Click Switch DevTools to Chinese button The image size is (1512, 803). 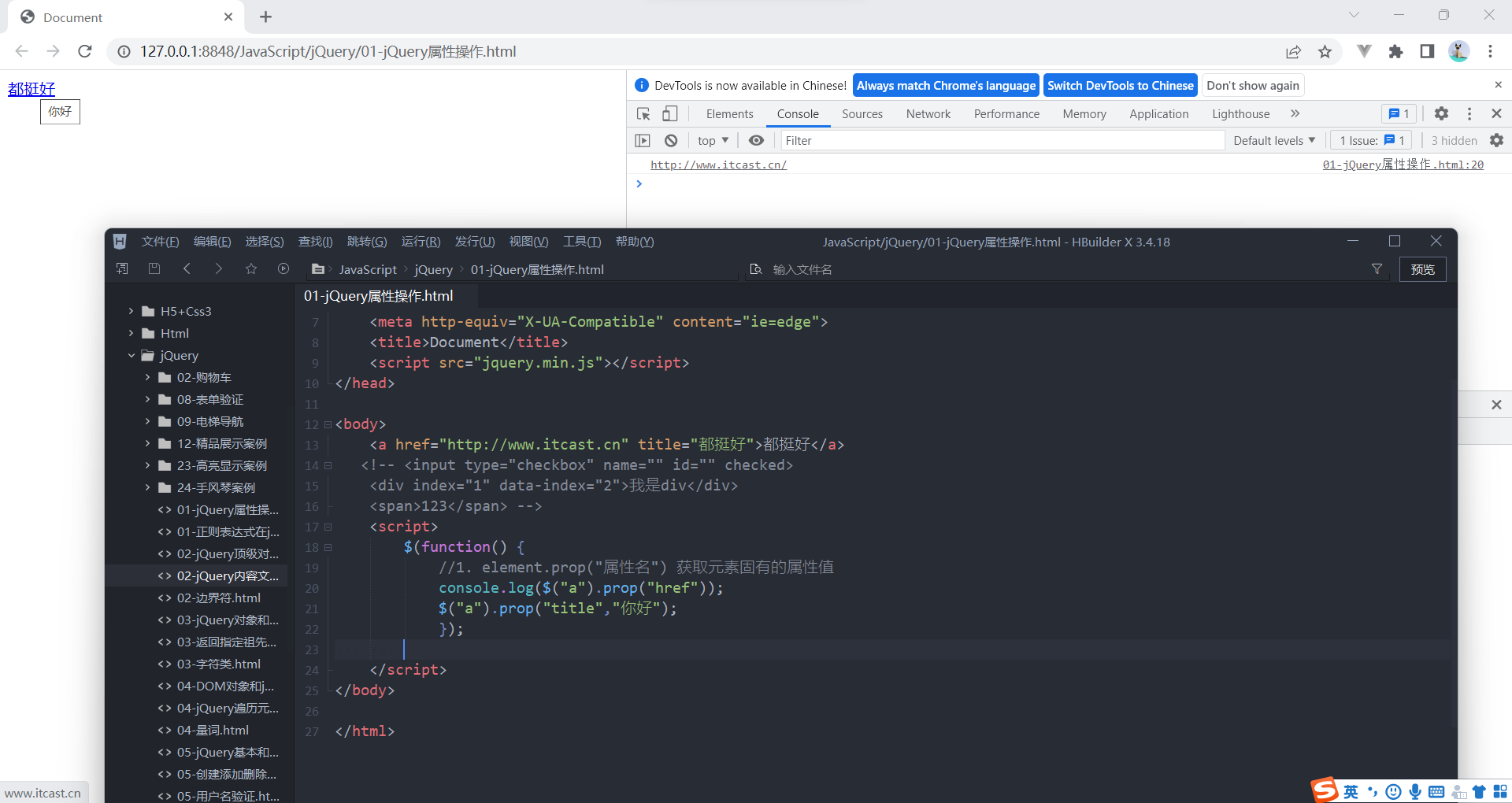click(1120, 85)
